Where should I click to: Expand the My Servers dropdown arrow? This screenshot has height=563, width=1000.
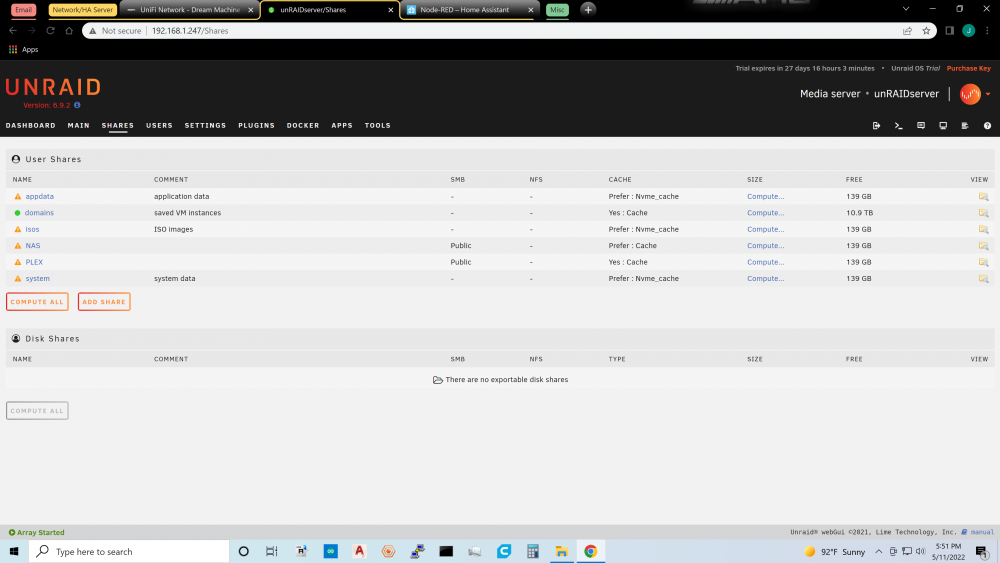point(988,94)
